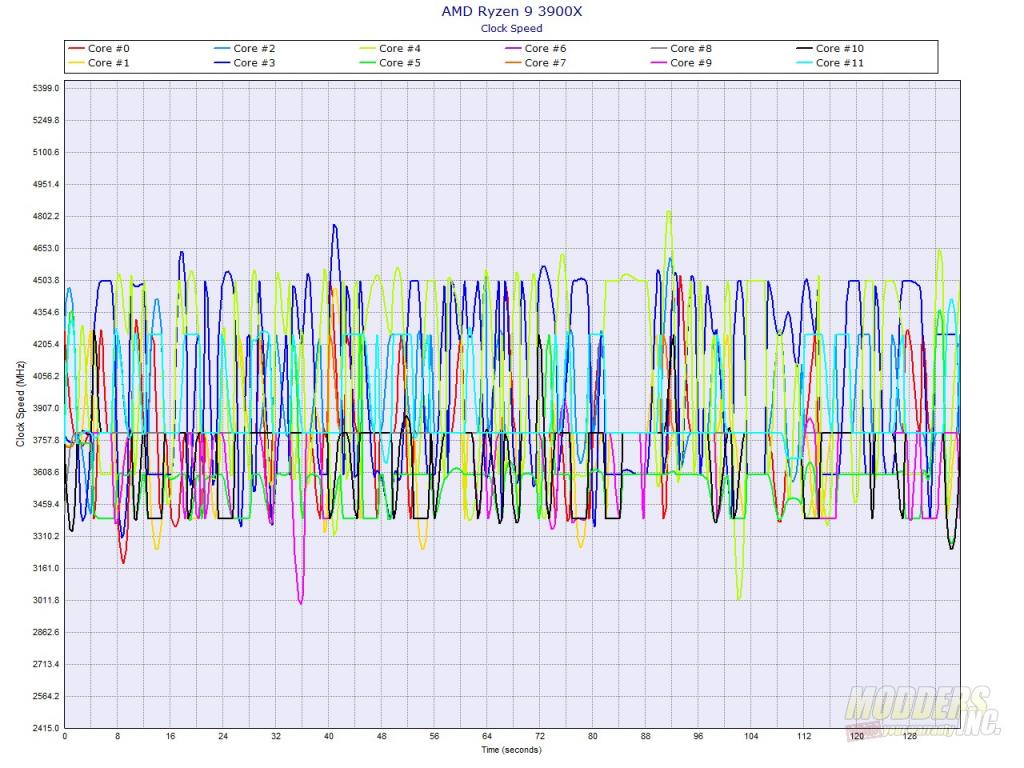This screenshot has width=1024, height=768.
Task: Click the "Clock Speed" subtitle under the title
Action: point(511,28)
